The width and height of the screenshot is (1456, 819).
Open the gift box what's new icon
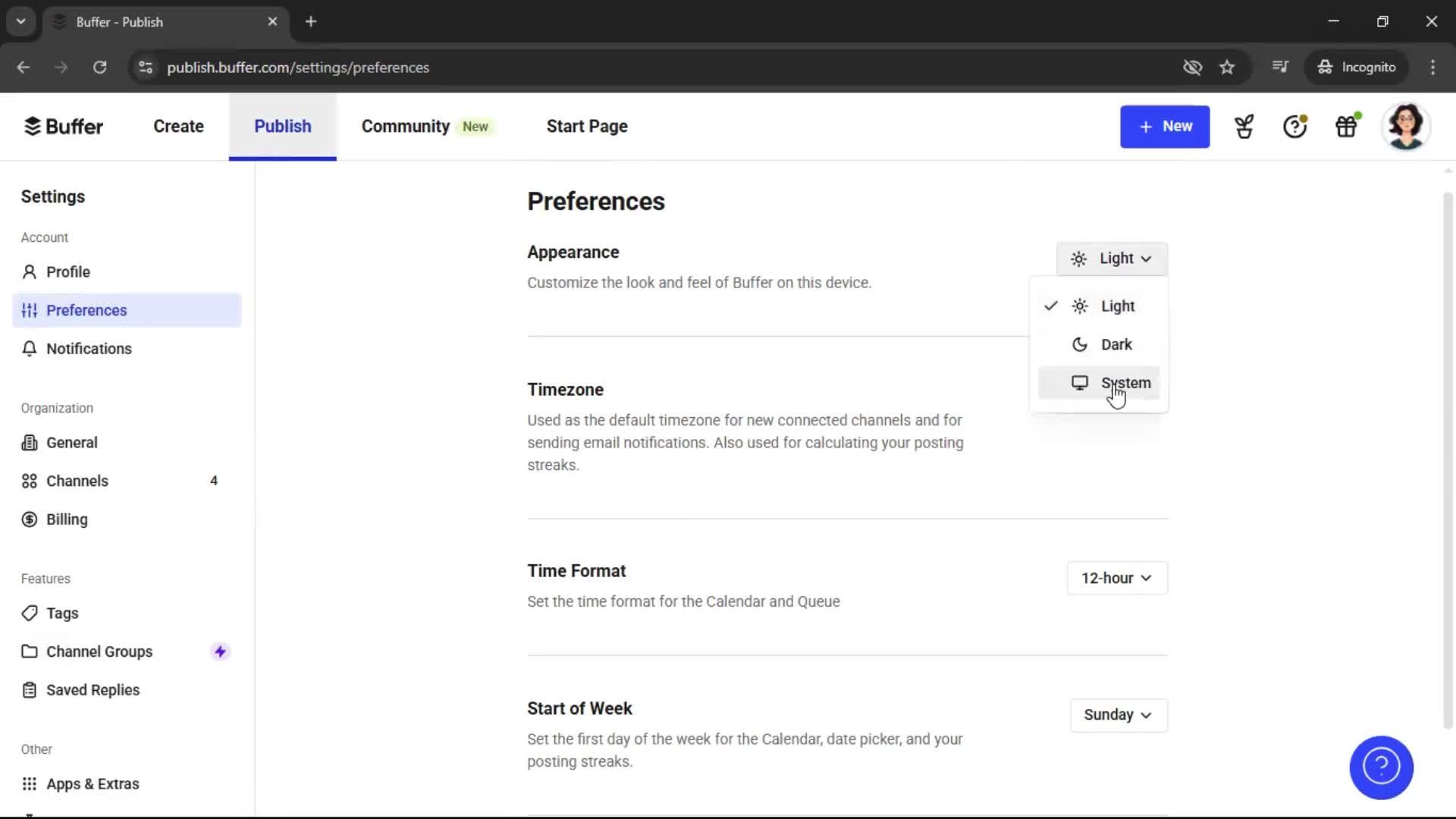(1346, 127)
